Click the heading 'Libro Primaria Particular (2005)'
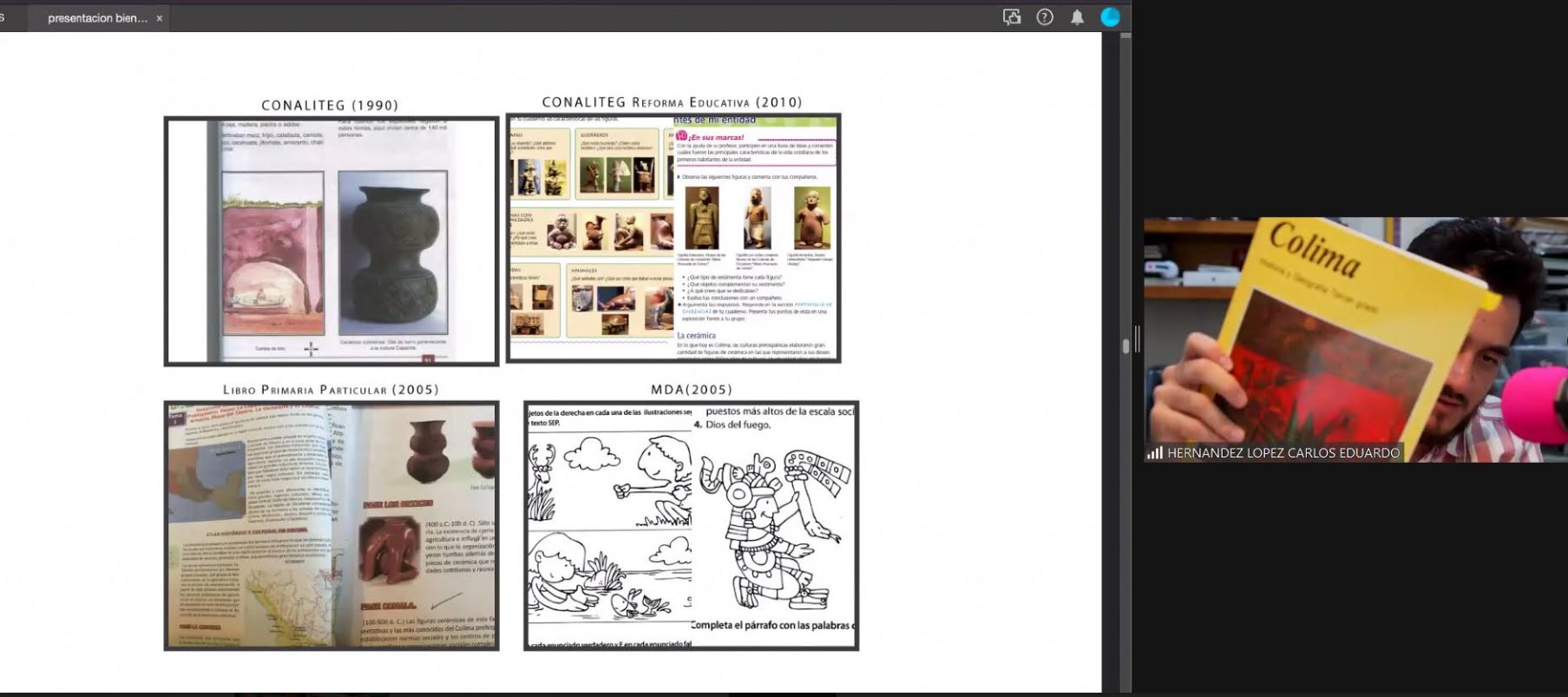 point(331,390)
